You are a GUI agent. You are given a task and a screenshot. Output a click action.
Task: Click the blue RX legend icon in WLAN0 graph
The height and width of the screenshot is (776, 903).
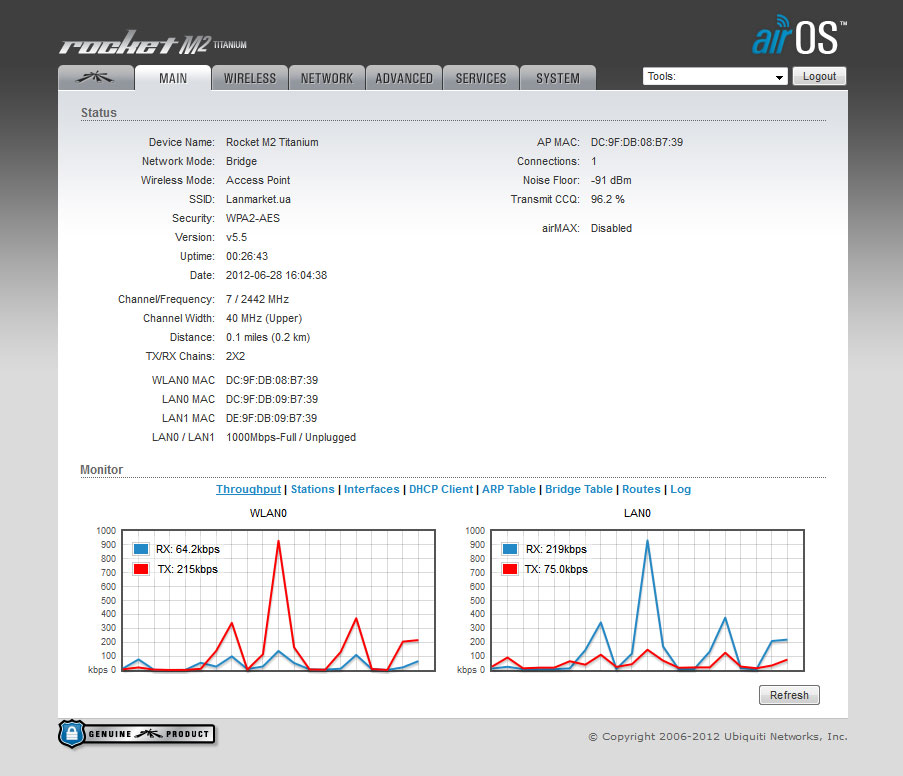[x=140, y=549]
